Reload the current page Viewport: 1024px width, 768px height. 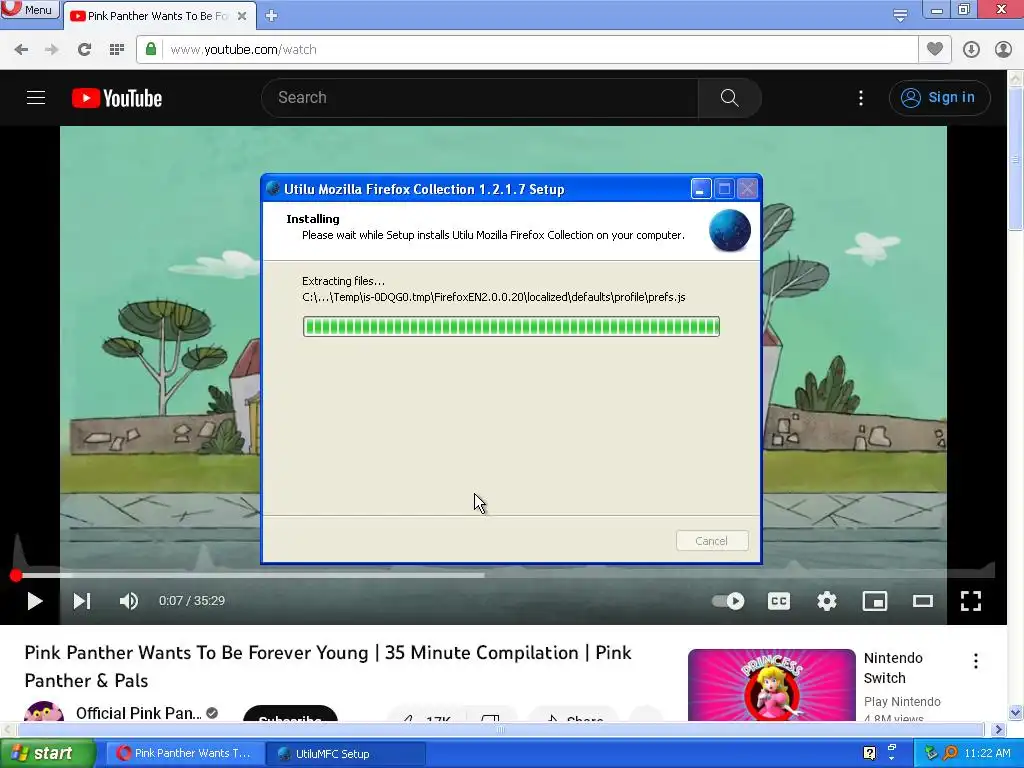coord(84,50)
